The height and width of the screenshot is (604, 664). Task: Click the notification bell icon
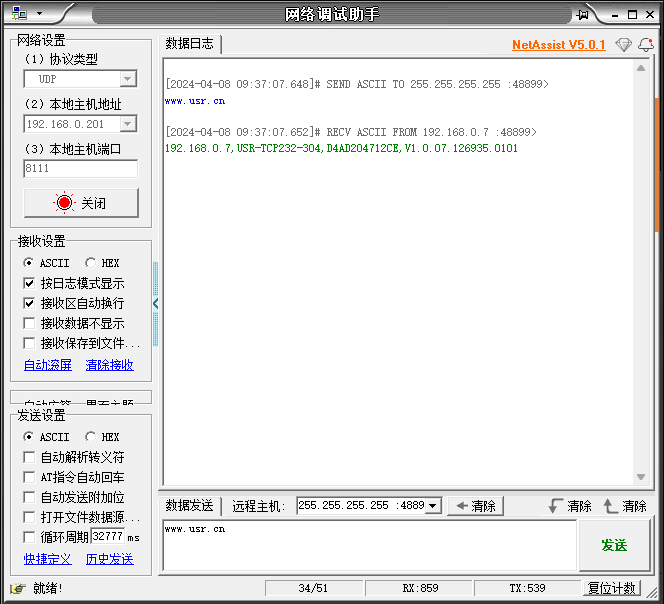(x=645, y=45)
